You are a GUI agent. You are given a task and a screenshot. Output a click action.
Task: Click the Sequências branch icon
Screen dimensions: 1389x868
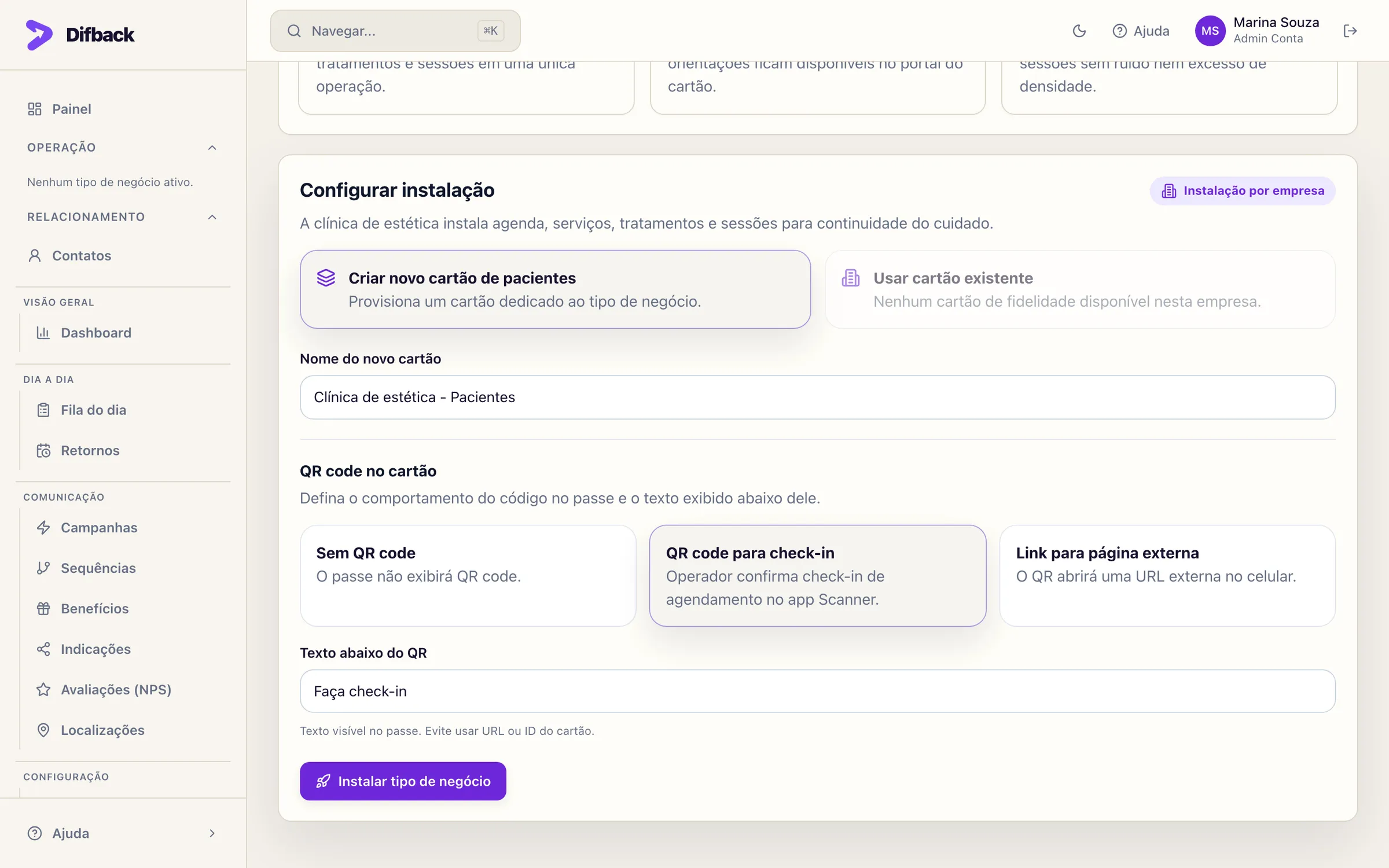(43, 568)
